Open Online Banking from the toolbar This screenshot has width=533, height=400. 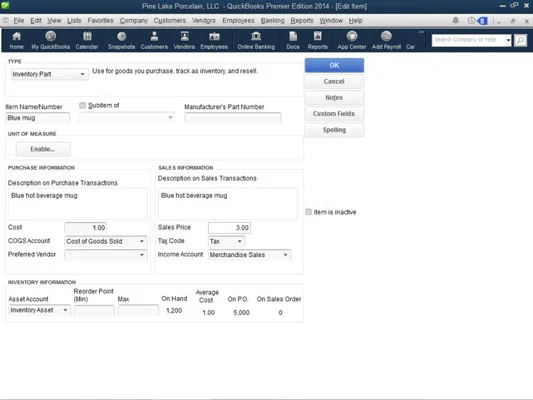pos(256,40)
